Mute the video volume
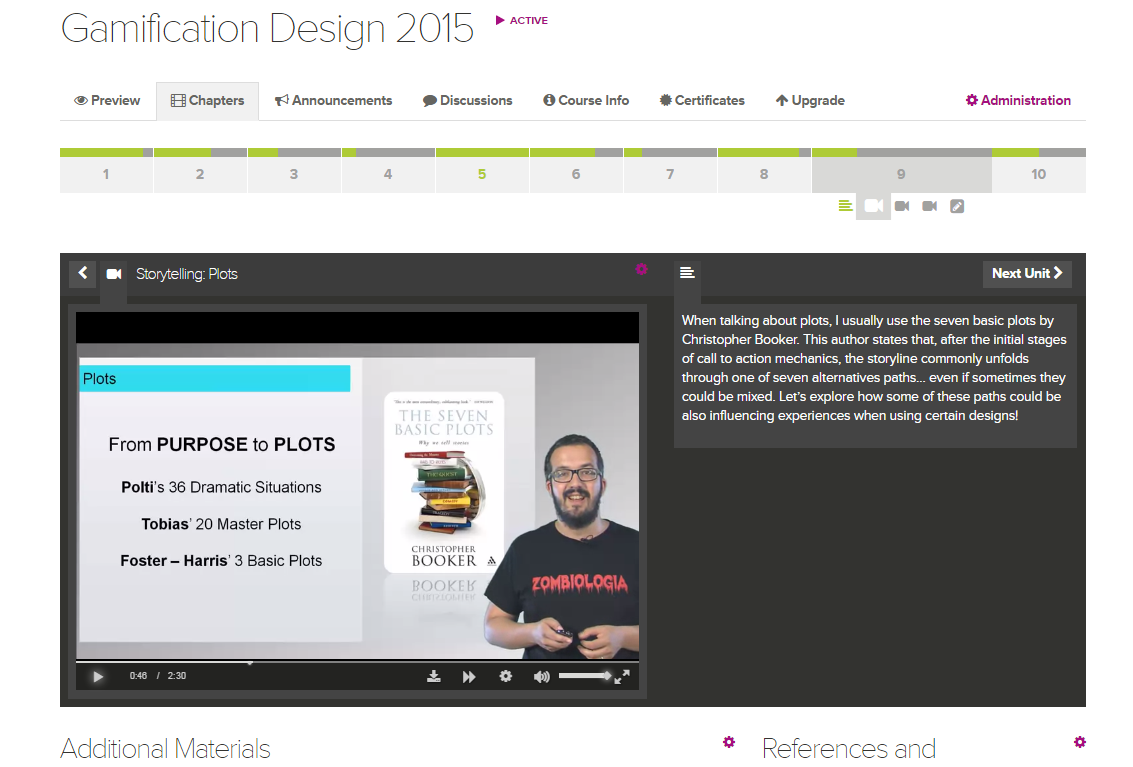The width and height of the screenshot is (1133, 767). pos(541,677)
